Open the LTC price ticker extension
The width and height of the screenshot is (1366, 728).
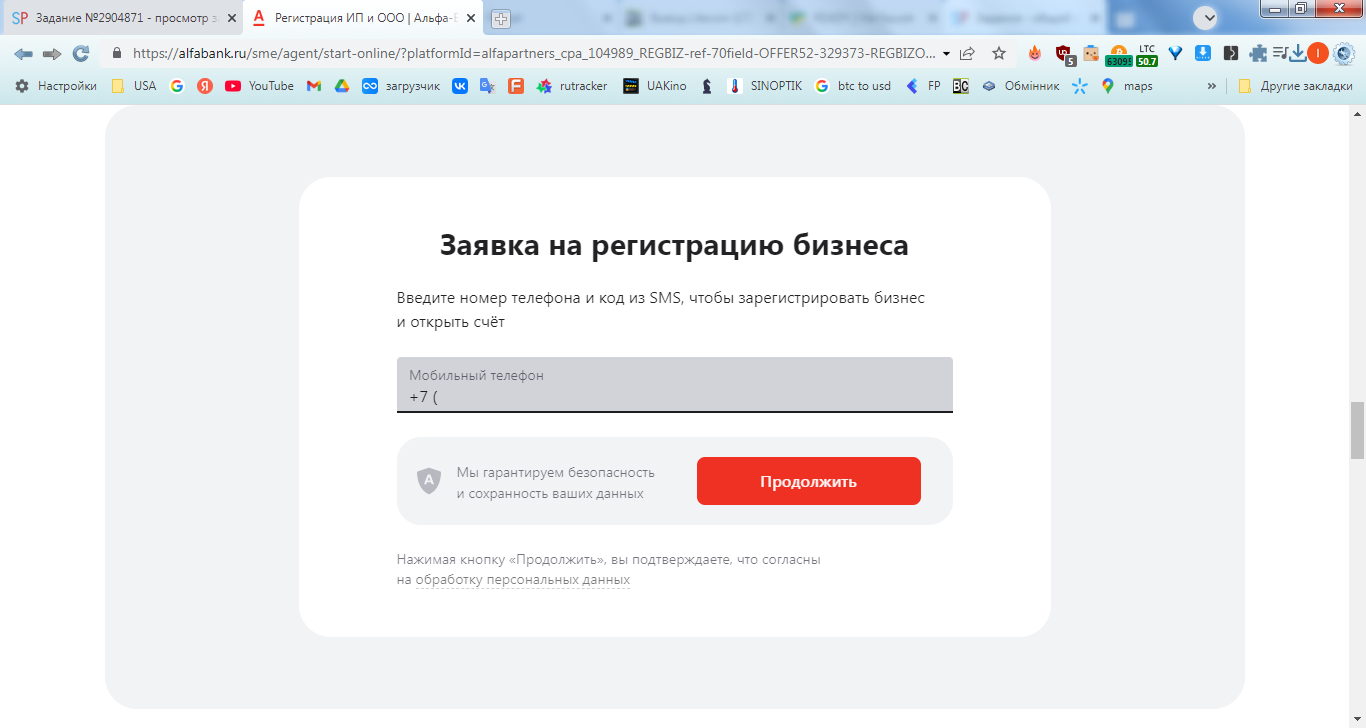(x=1146, y=55)
